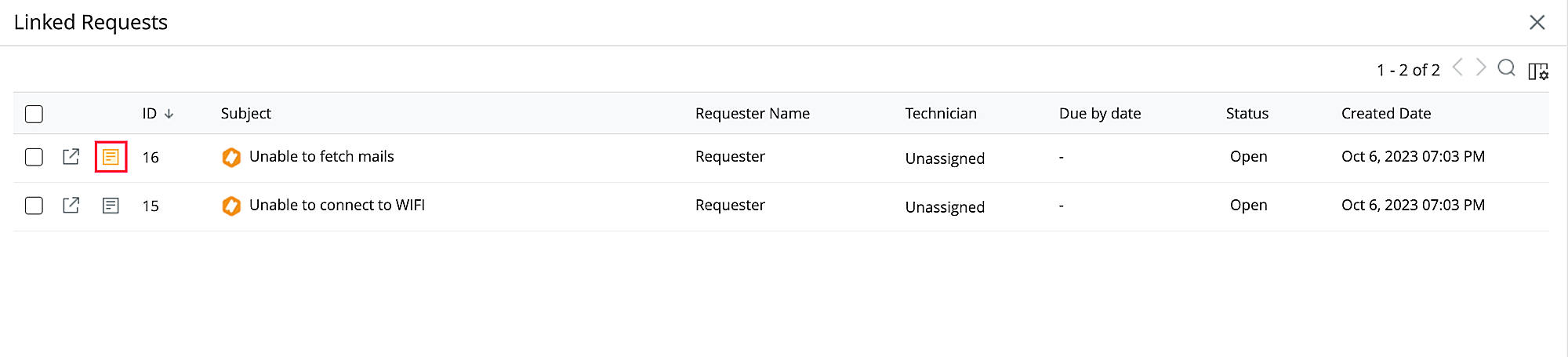Check the box for request 16

tap(34, 157)
